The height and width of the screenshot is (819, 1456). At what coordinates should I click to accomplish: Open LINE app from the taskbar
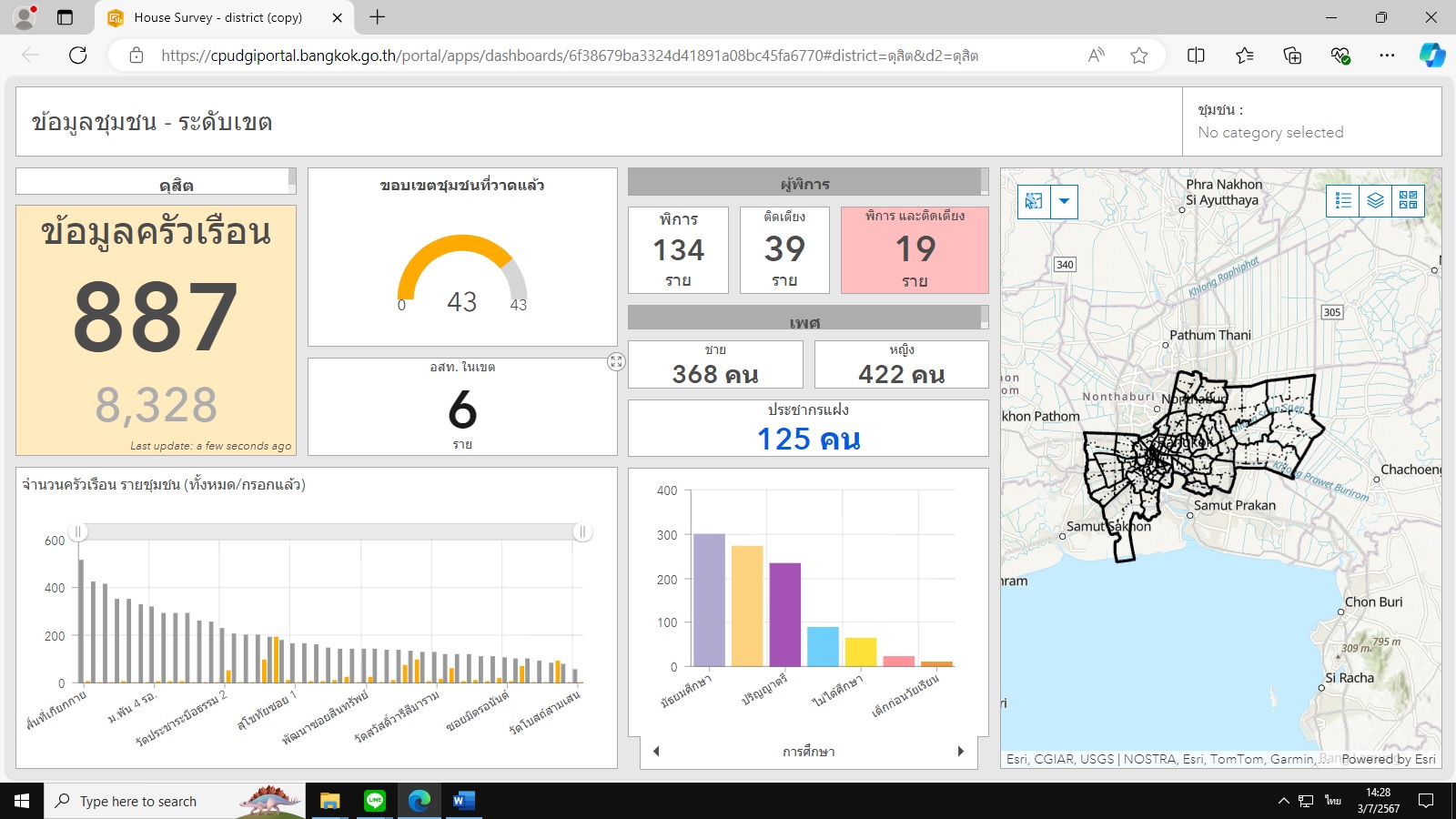pyautogui.click(x=375, y=801)
